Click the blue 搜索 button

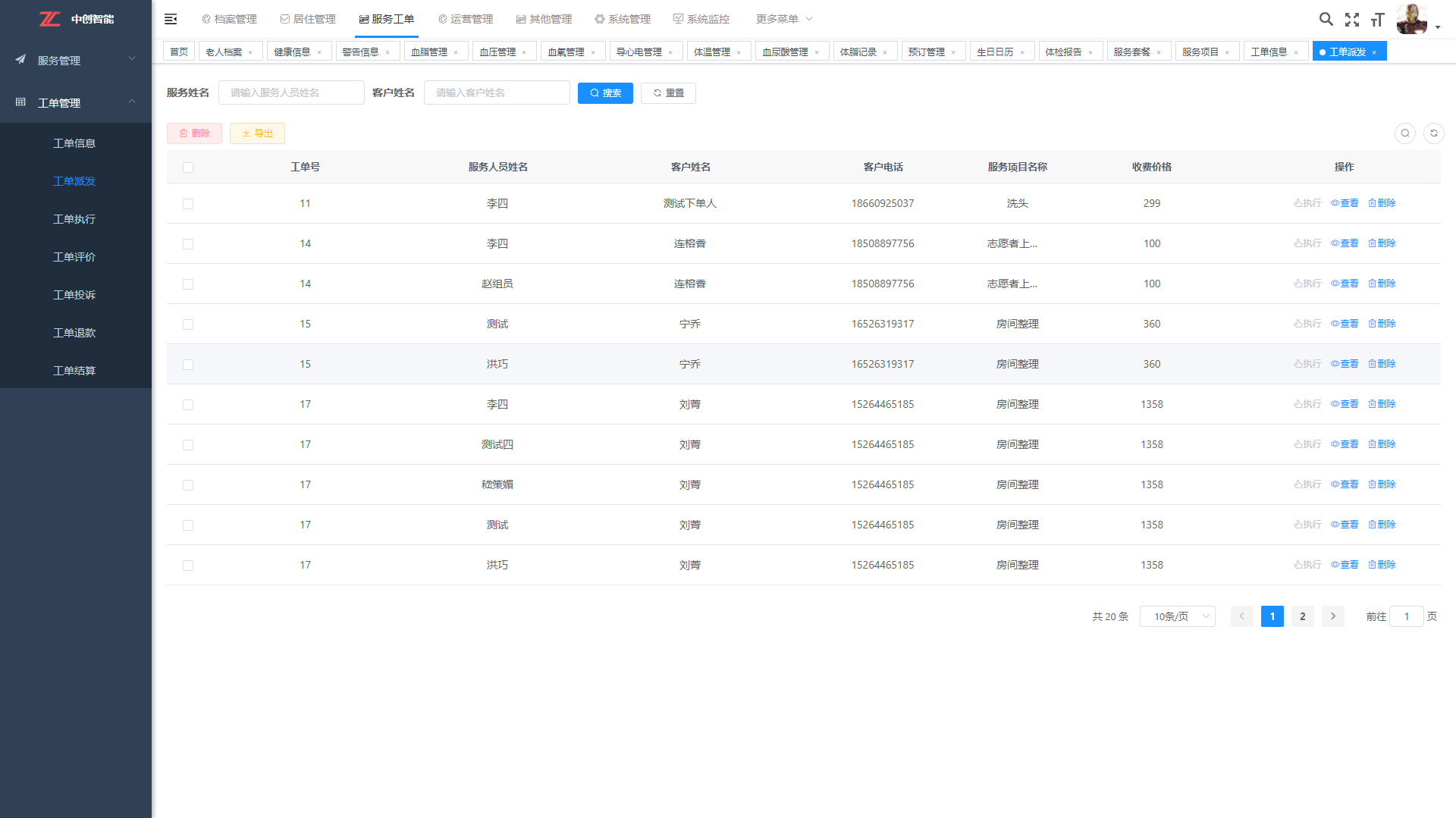[x=605, y=93]
